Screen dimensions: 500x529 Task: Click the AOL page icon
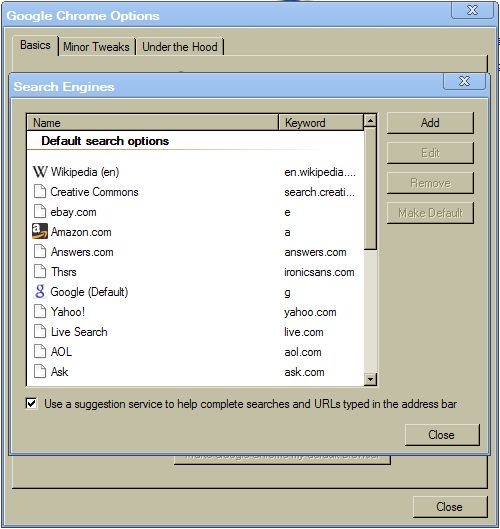click(x=40, y=352)
